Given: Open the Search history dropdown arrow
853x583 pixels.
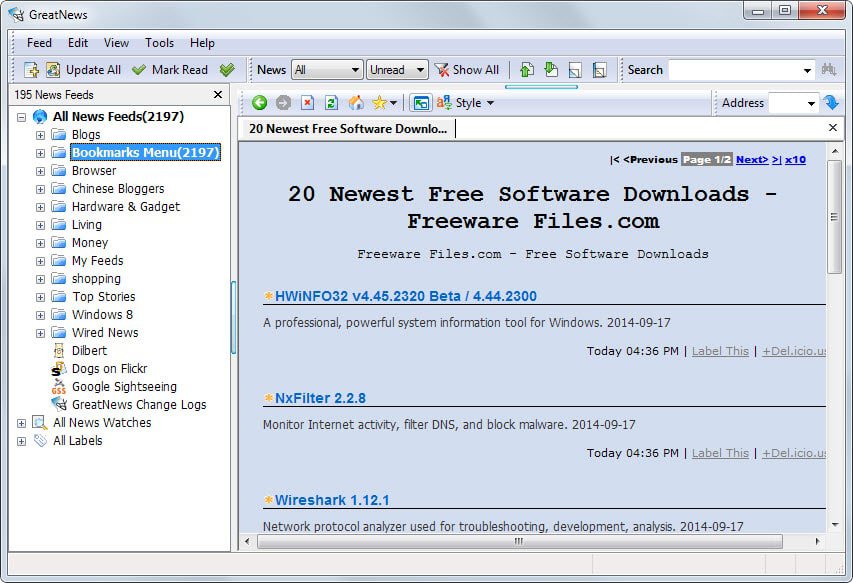Looking at the screenshot, I should [x=807, y=70].
